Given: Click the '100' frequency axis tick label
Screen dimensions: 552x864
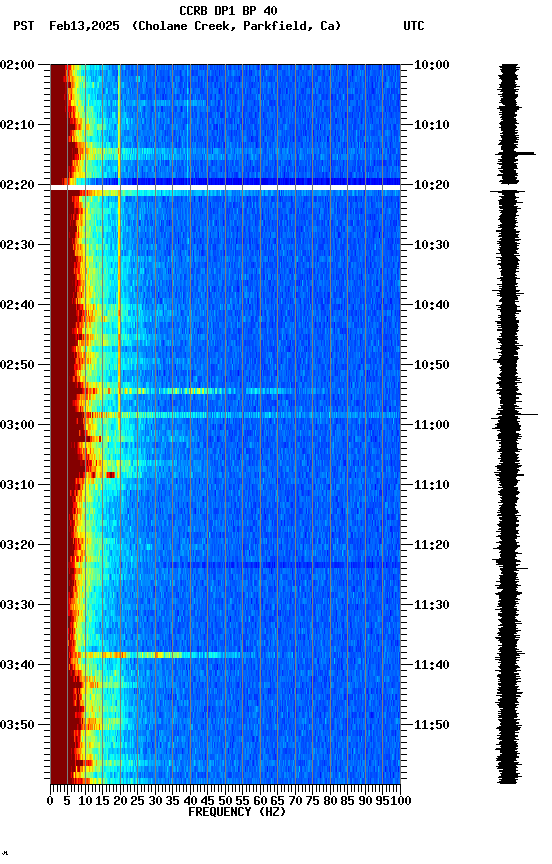Looking at the screenshot, I should coord(401,801).
